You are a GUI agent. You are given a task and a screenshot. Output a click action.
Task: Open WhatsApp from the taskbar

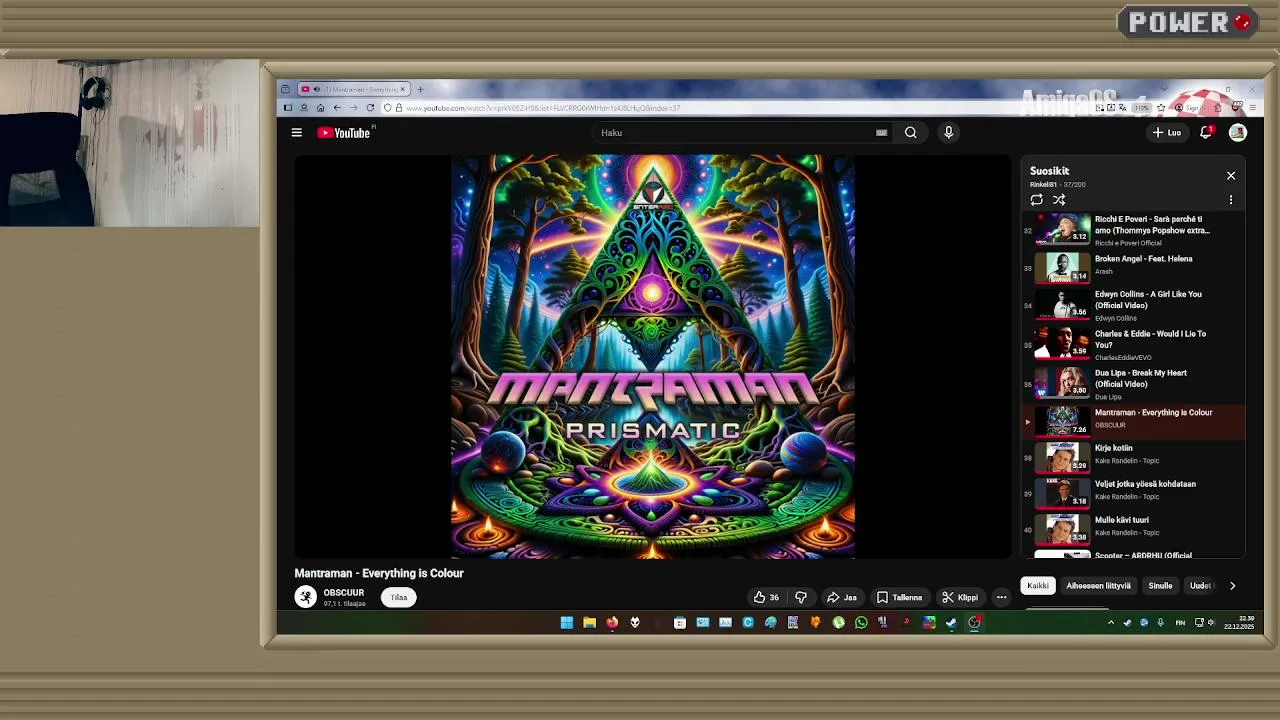click(861, 623)
